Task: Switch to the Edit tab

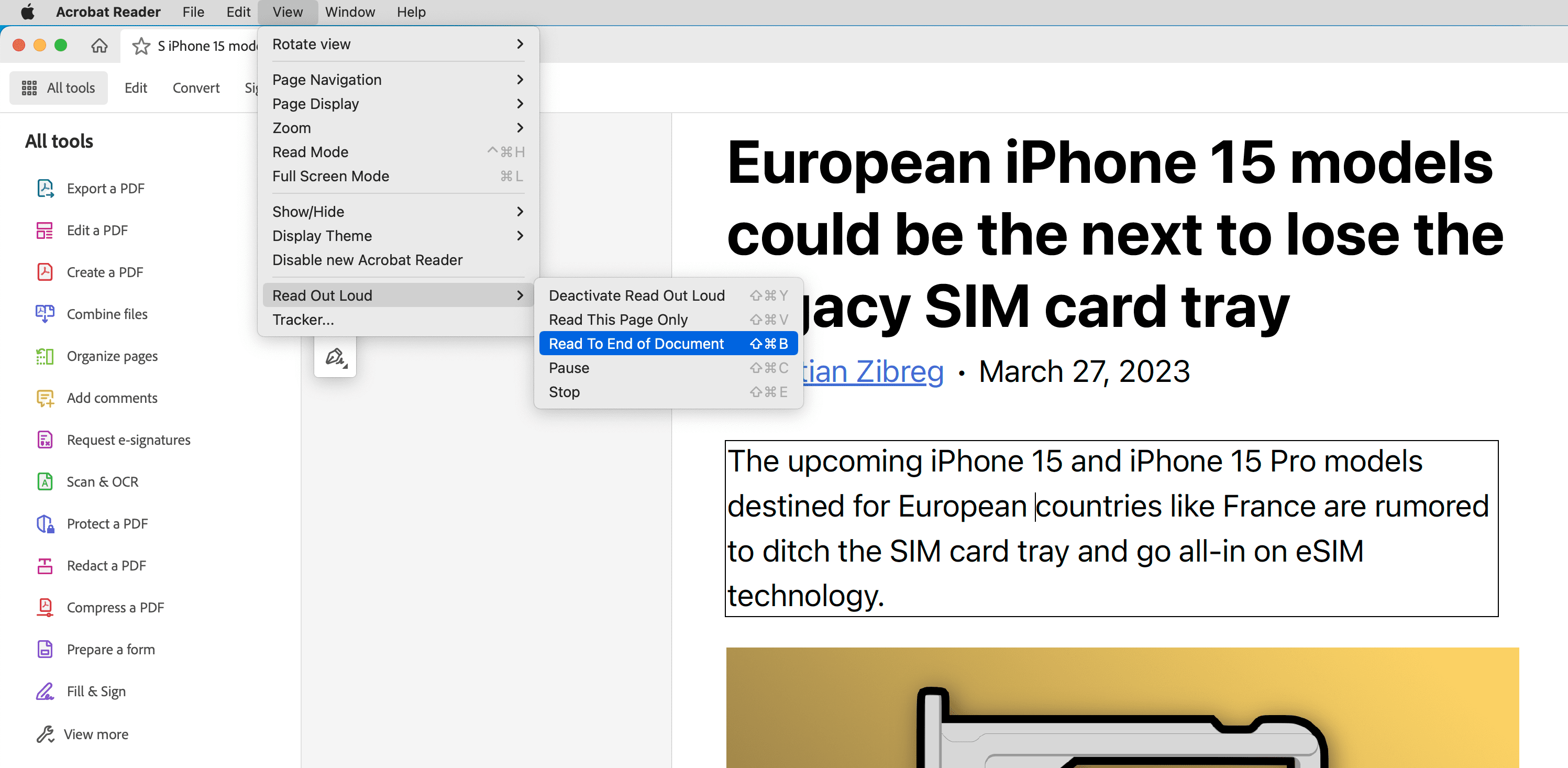Action: pyautogui.click(x=136, y=88)
